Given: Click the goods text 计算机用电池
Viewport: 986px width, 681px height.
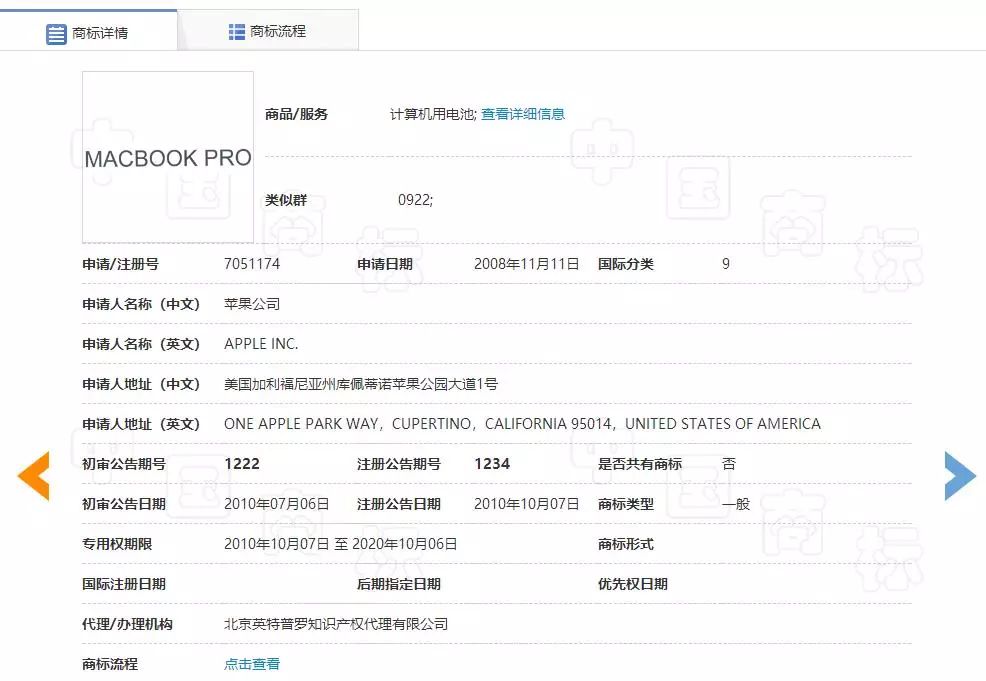Looking at the screenshot, I should tap(433, 114).
